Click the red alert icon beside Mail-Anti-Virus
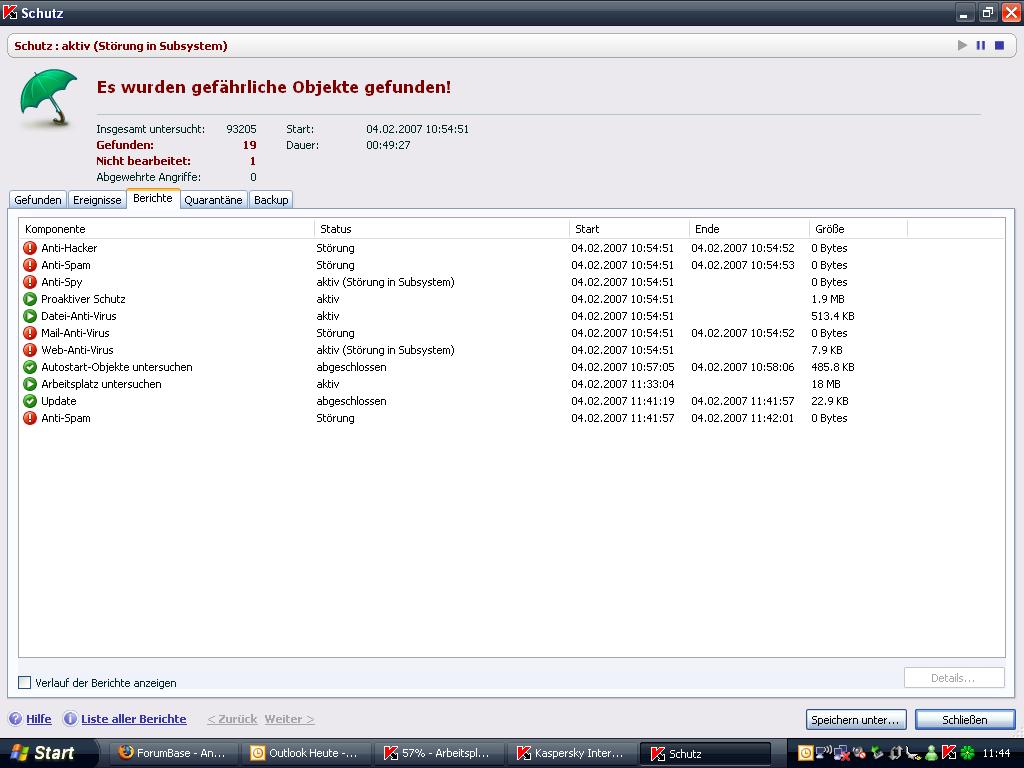 30,333
